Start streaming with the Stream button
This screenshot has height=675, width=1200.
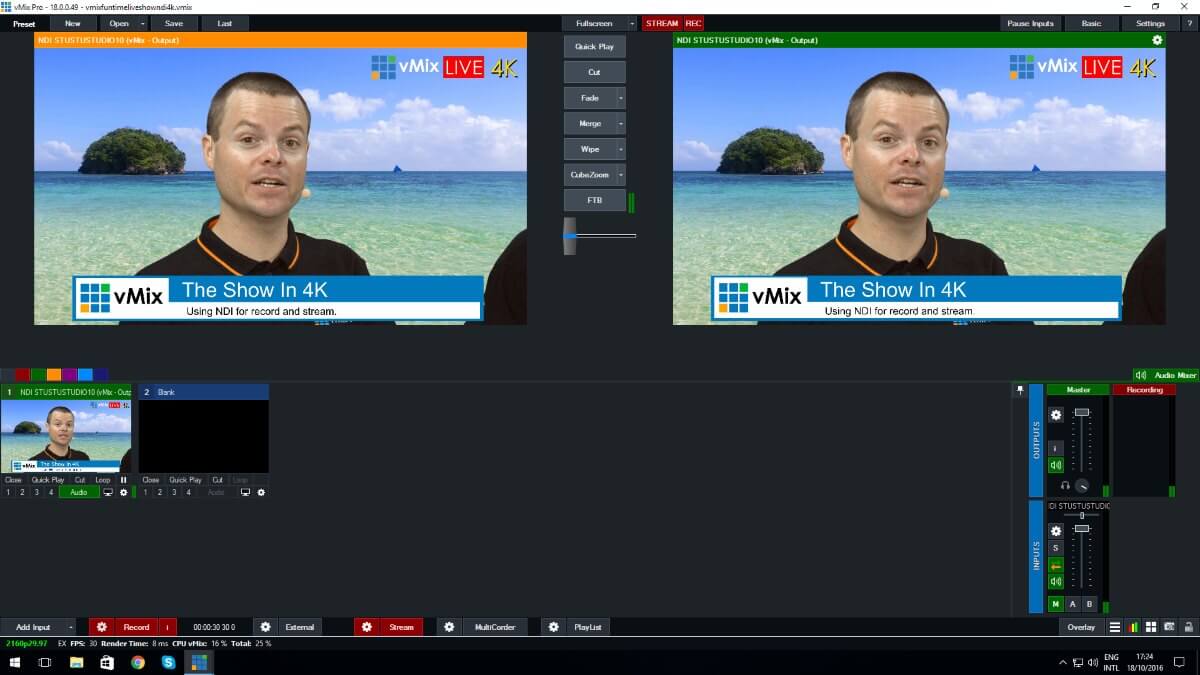point(401,627)
